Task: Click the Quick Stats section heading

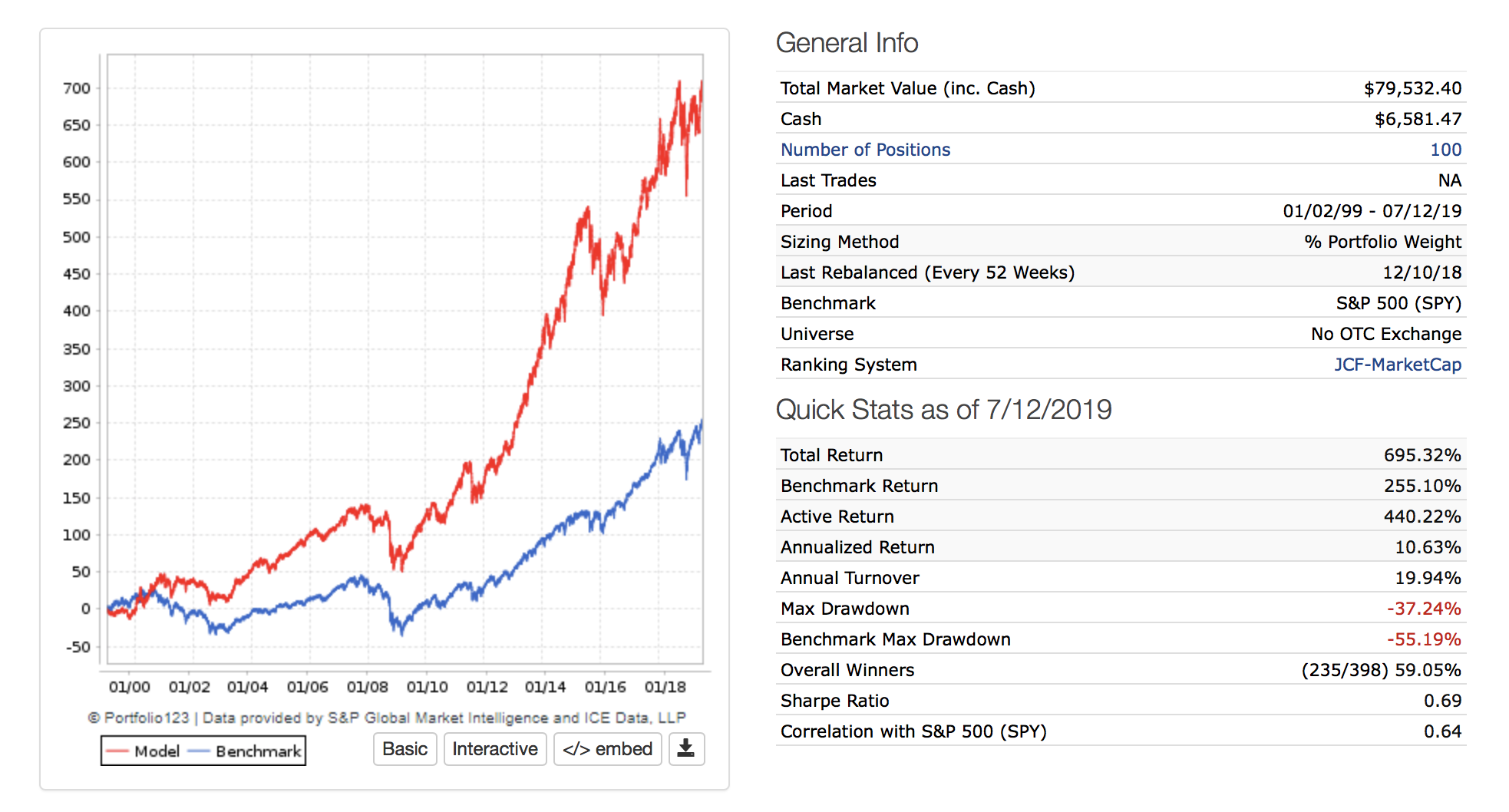Action: [x=943, y=410]
